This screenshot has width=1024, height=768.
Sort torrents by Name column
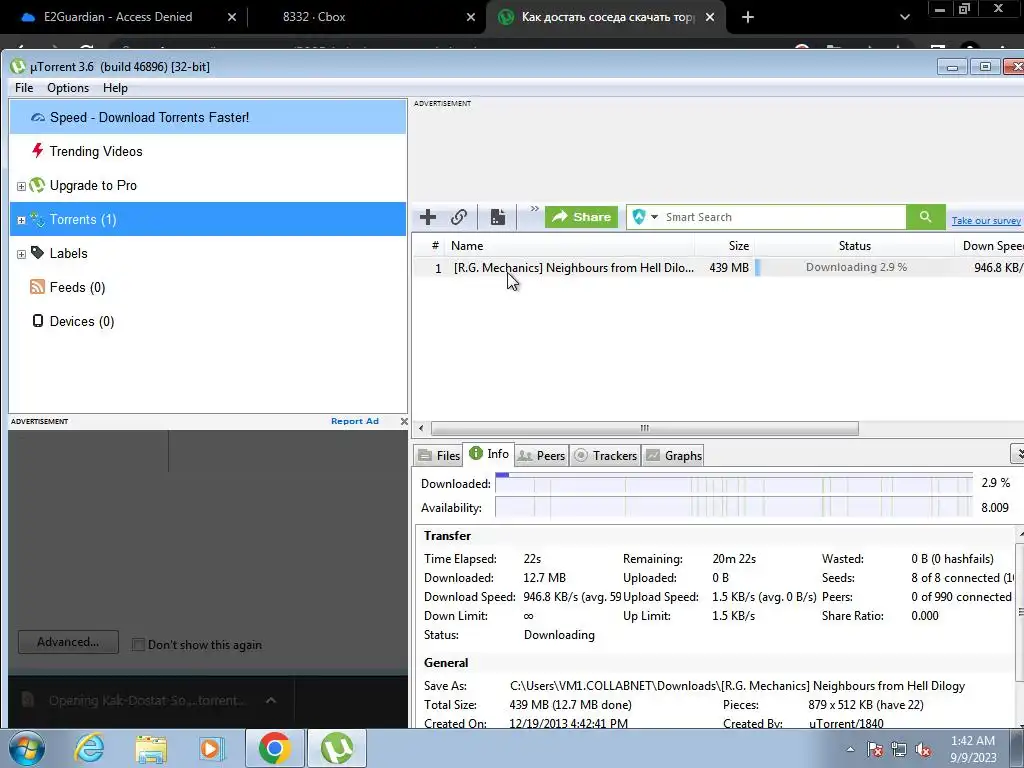[x=569, y=246]
